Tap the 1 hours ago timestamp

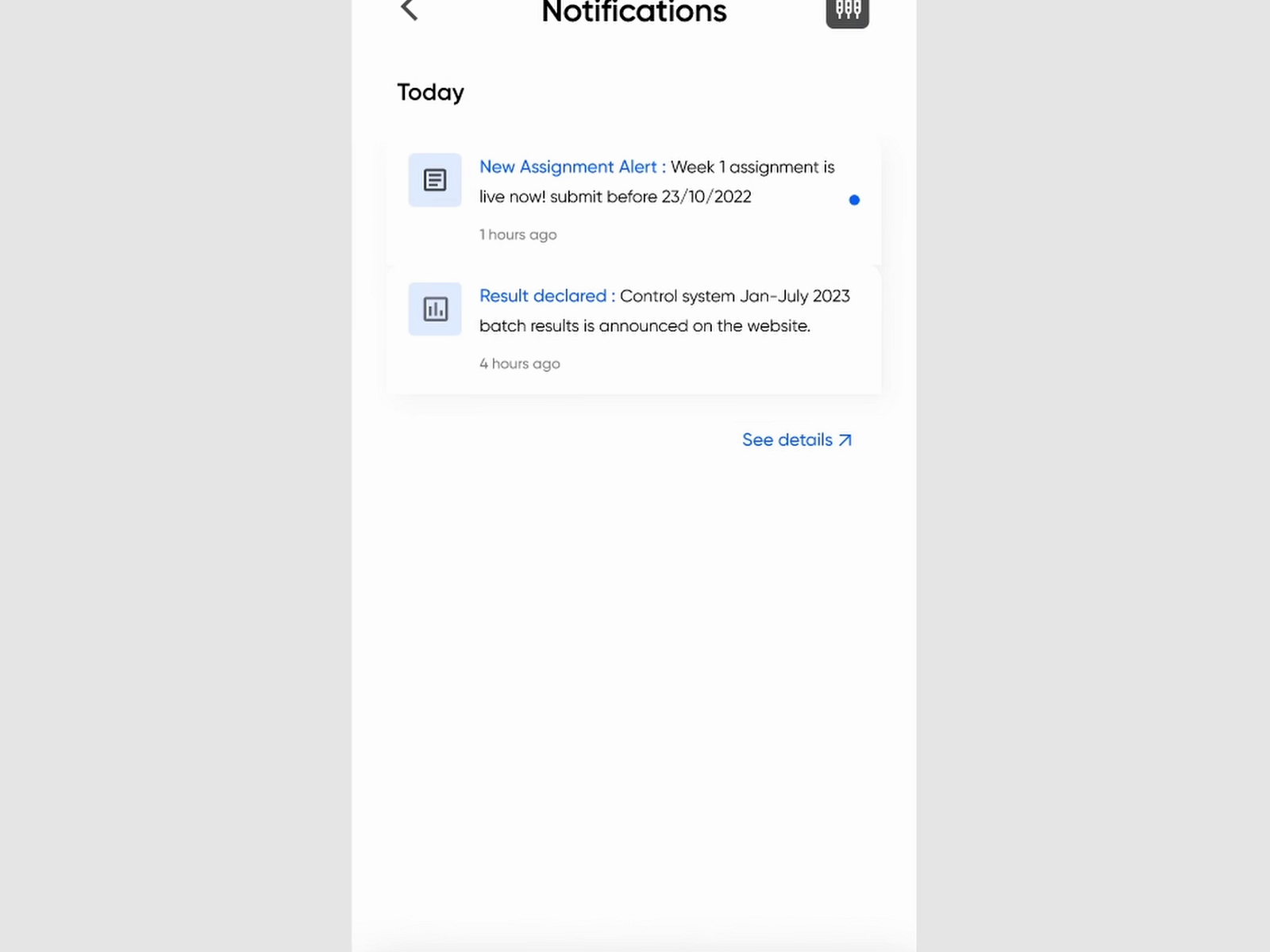[x=518, y=235]
